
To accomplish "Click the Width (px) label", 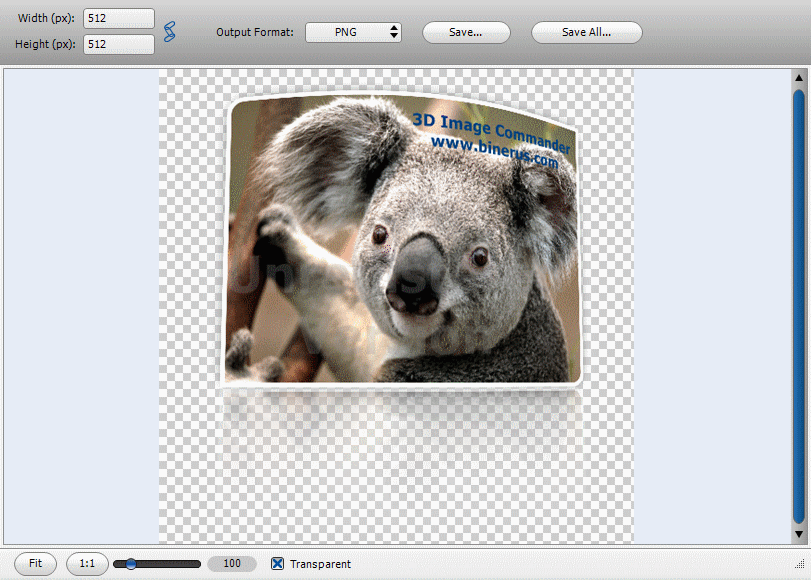I will 46,18.
